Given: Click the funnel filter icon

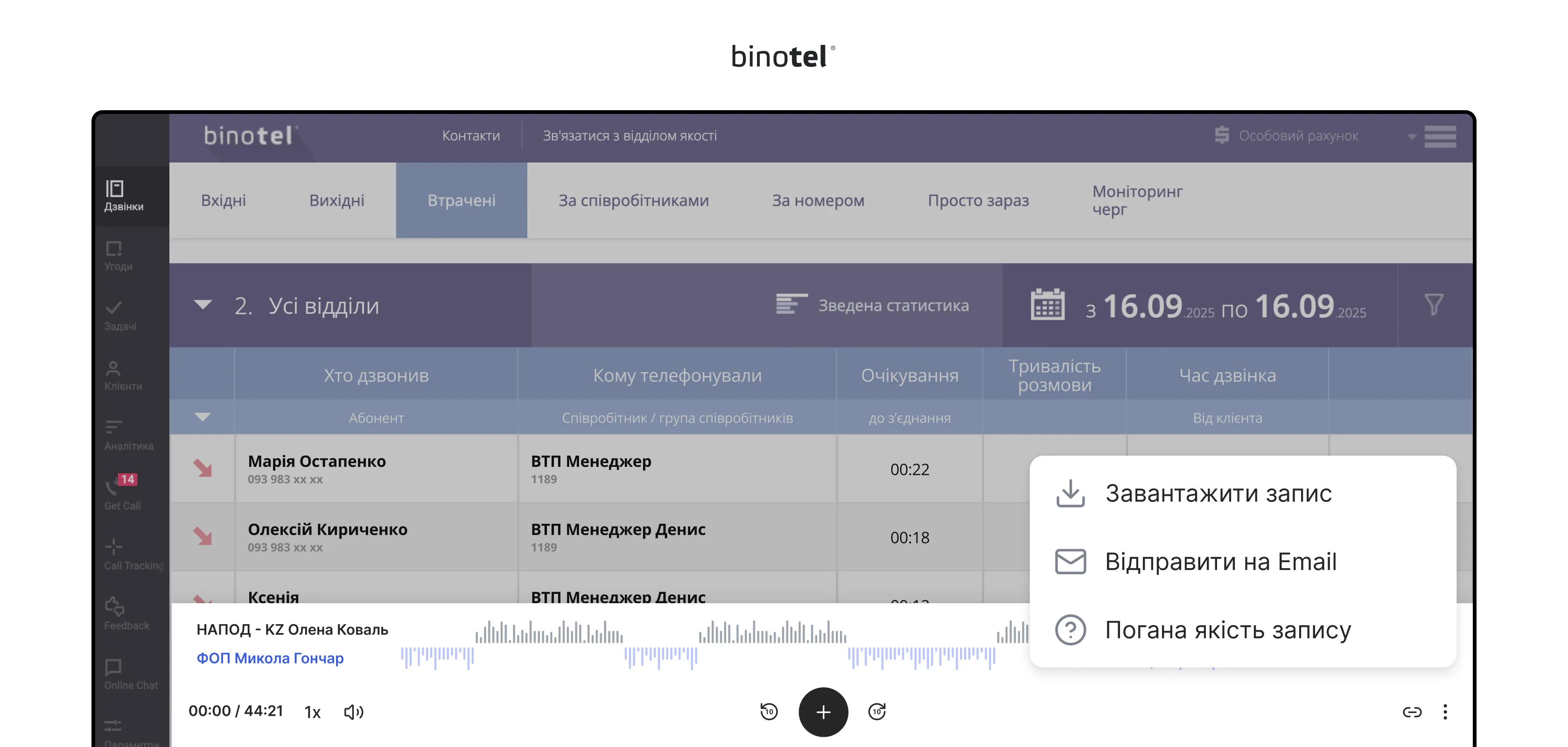Looking at the screenshot, I should [x=1434, y=304].
